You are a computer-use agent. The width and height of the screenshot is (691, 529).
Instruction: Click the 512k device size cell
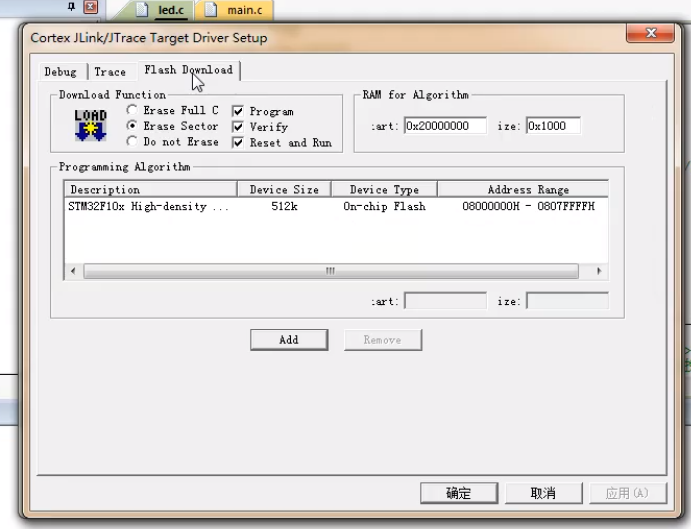(284, 206)
